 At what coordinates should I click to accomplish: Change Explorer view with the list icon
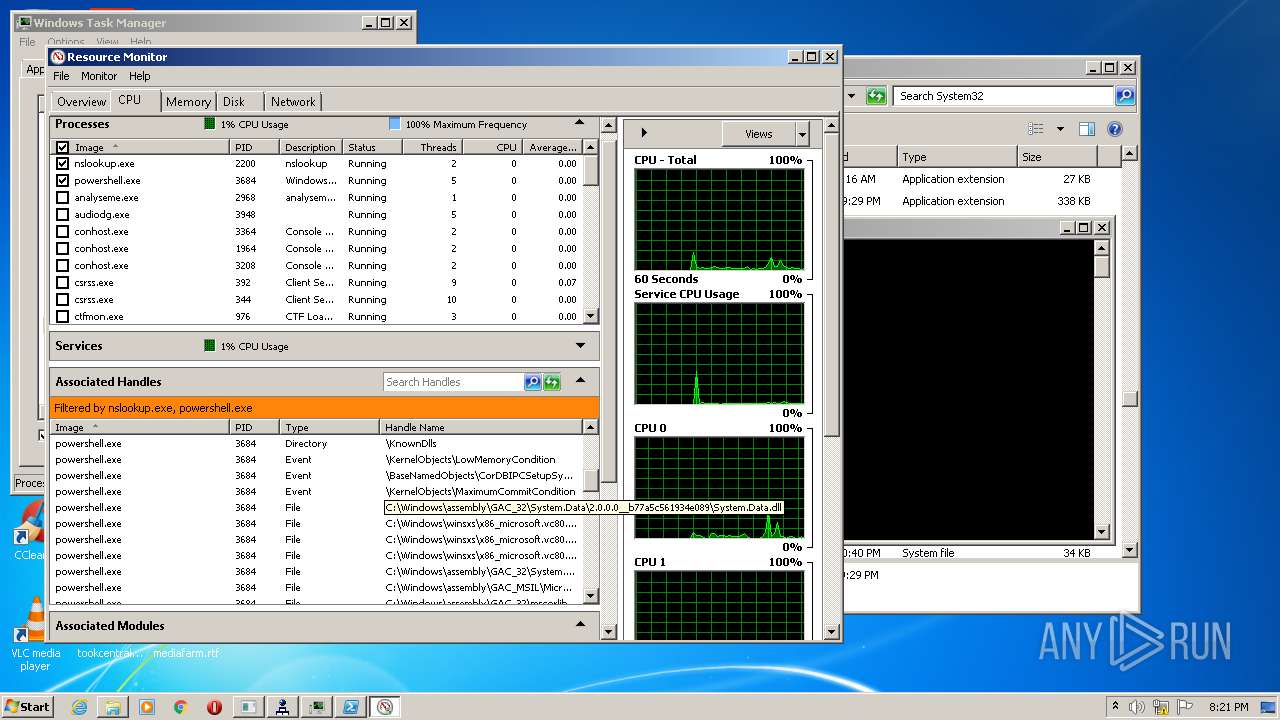click(1036, 129)
